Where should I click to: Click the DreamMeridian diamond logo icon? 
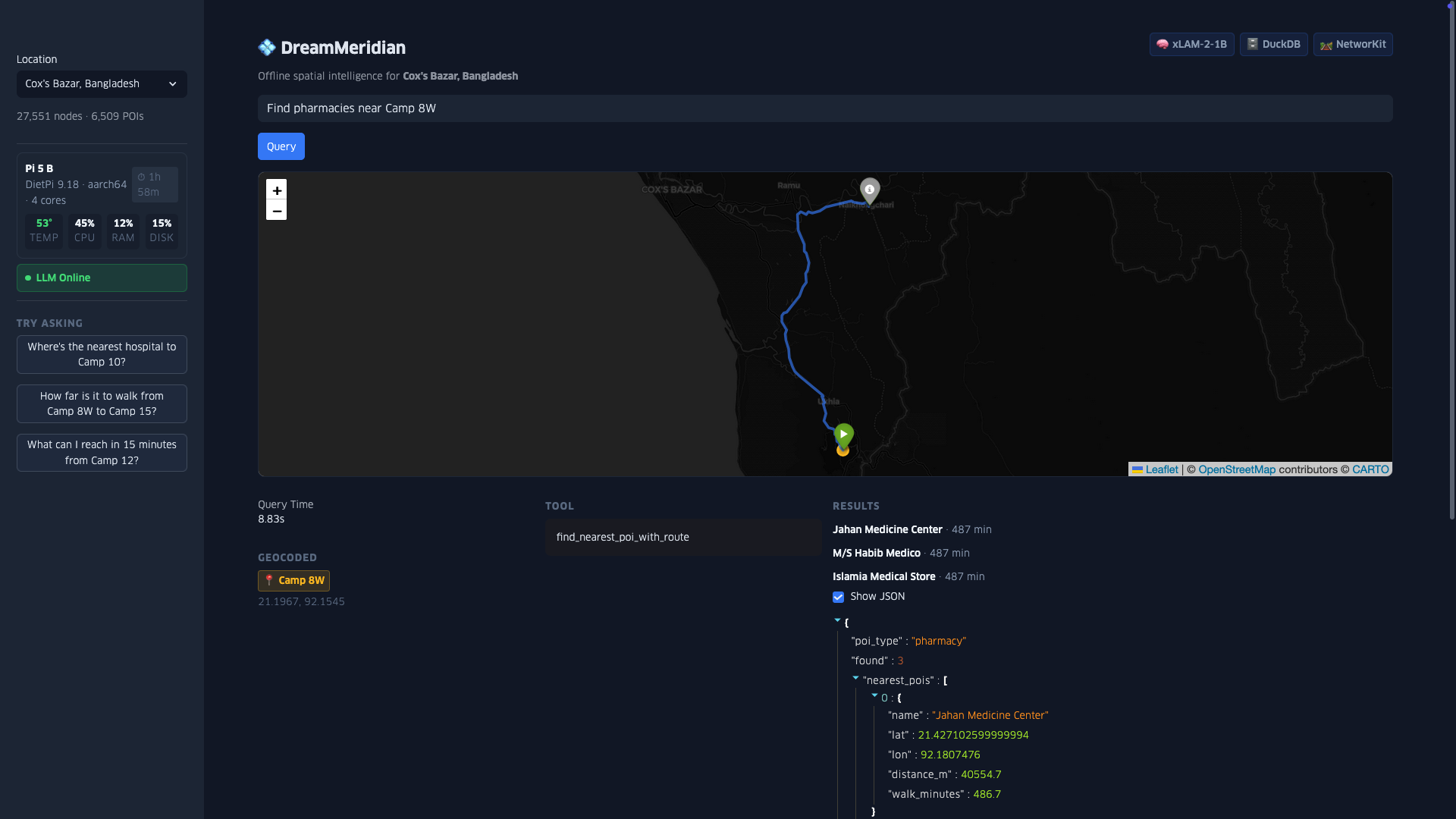click(x=267, y=48)
